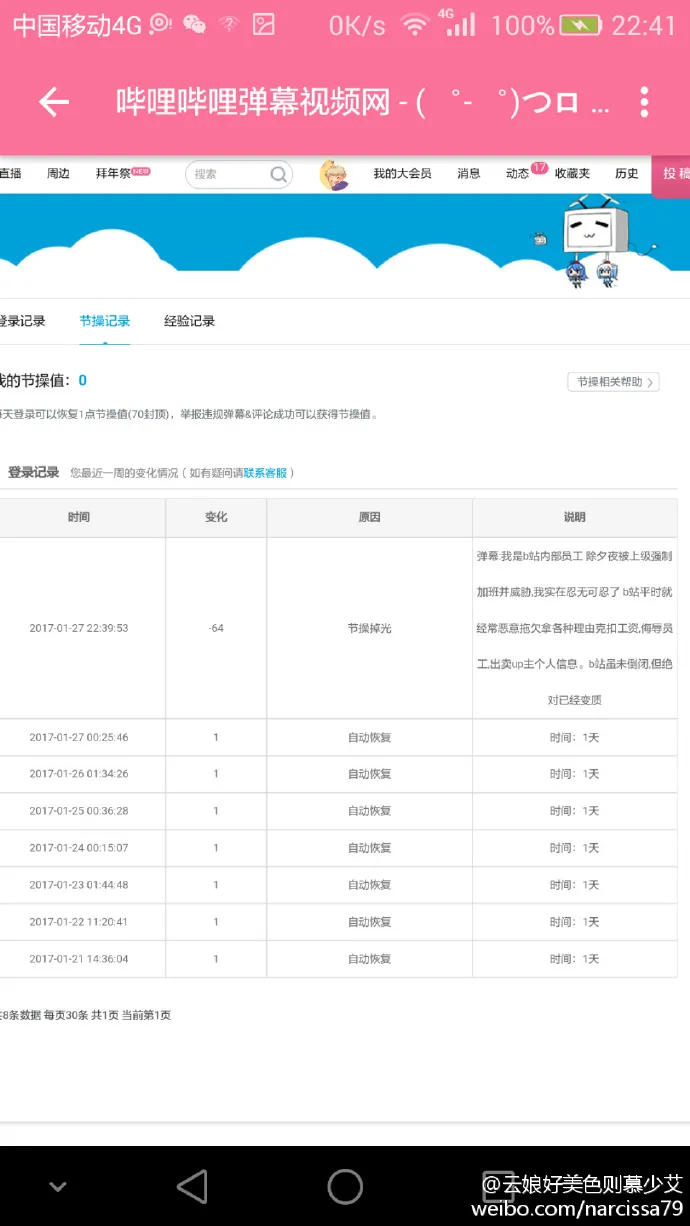Tap the Android back navigation triangle
690x1226 pixels.
coord(192,1186)
